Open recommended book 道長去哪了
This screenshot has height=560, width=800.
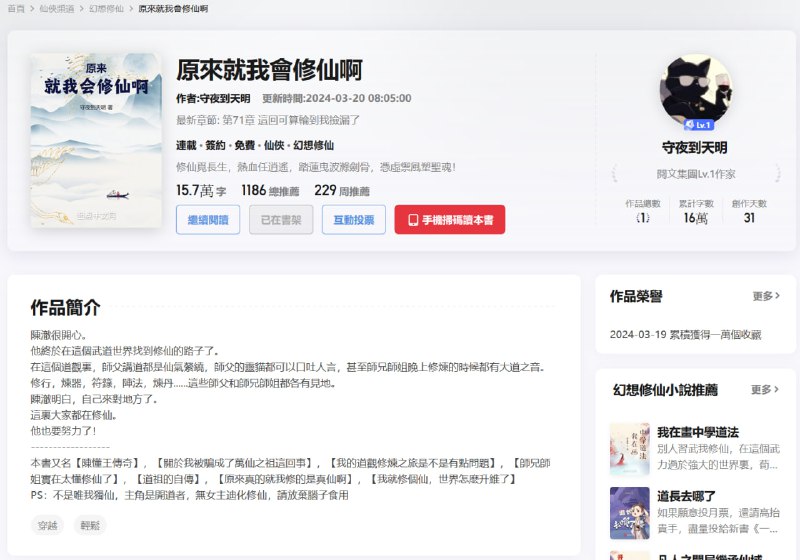click(x=686, y=496)
